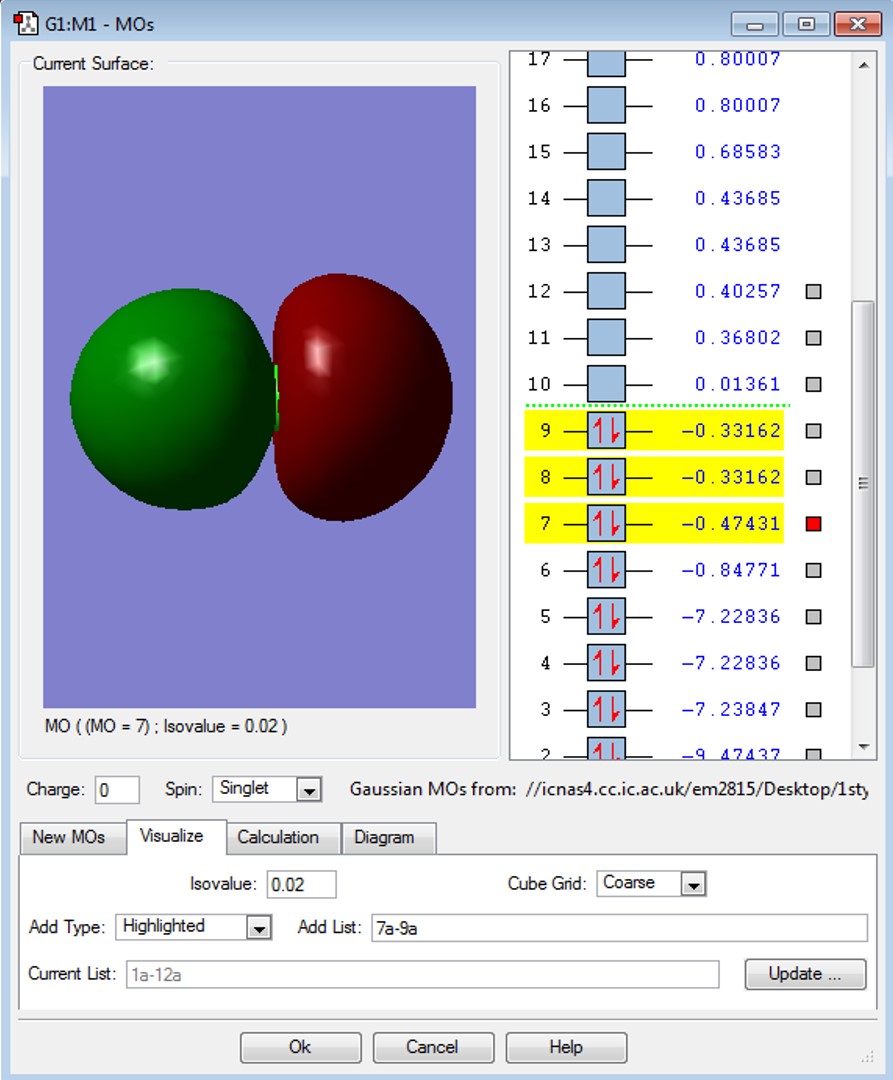
Task: Toggle the surface marker for orbital 4
Action: tap(813, 663)
